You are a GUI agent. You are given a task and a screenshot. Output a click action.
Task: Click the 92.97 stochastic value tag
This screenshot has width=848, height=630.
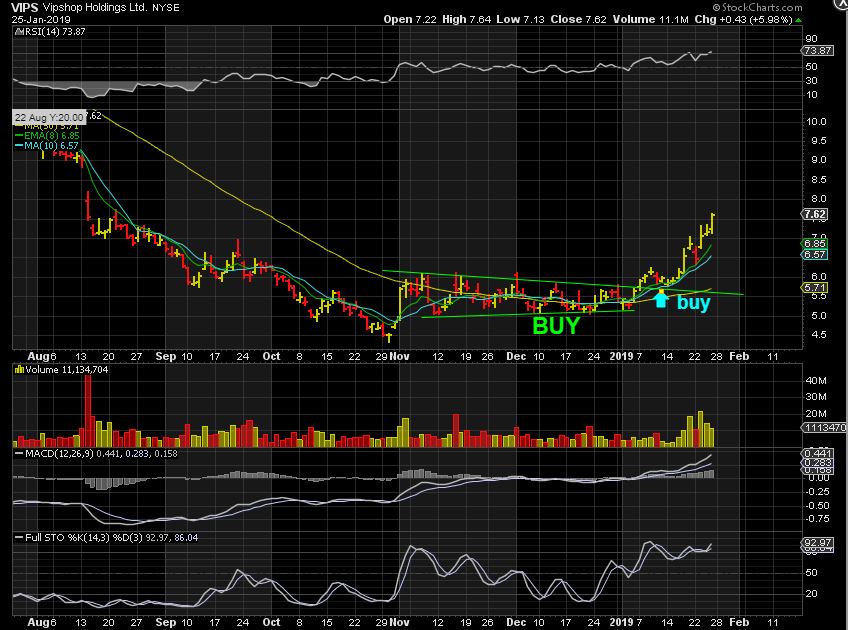(x=818, y=542)
